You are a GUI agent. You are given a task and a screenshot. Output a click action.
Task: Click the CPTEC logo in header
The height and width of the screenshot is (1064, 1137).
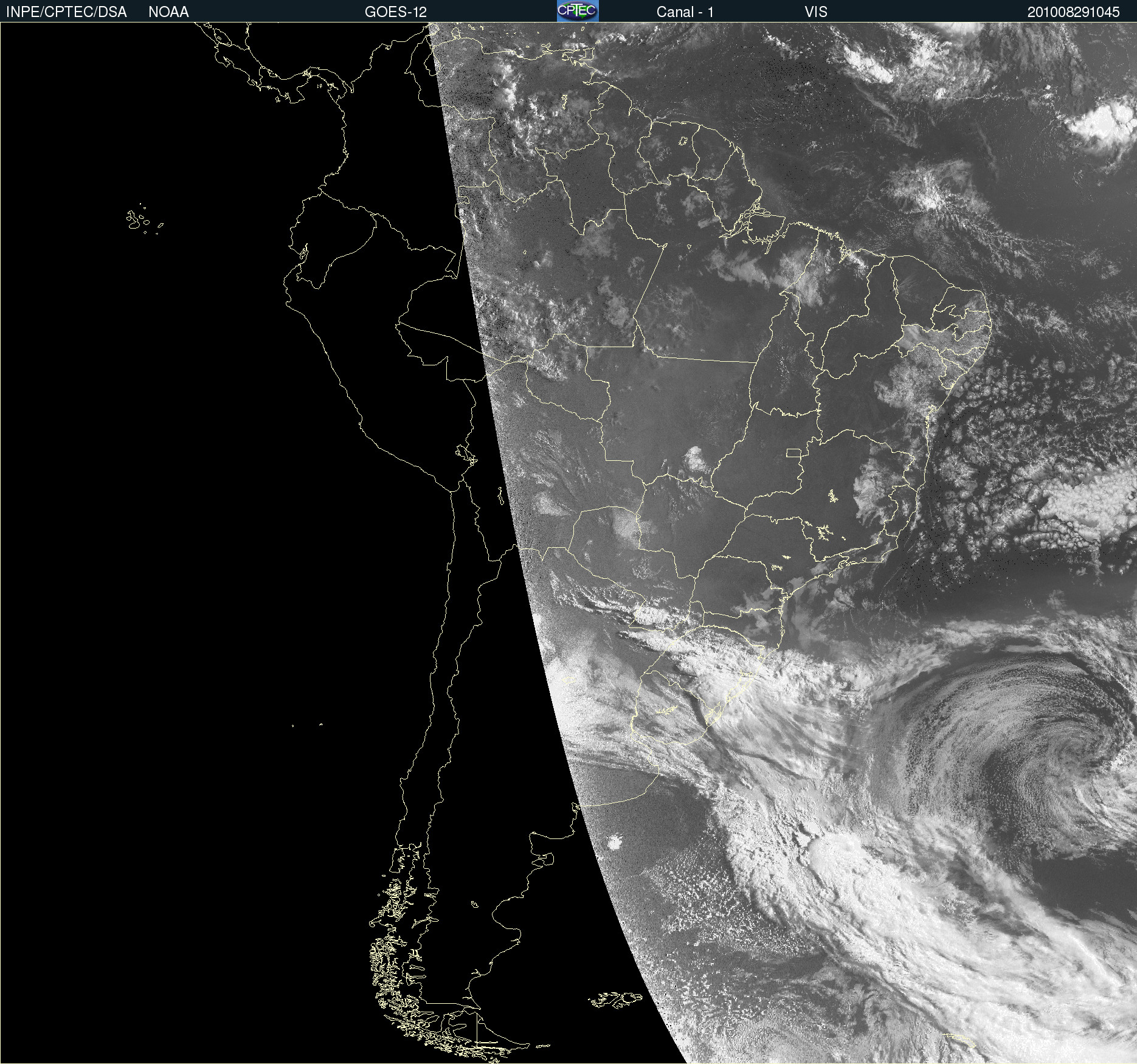coord(578,11)
